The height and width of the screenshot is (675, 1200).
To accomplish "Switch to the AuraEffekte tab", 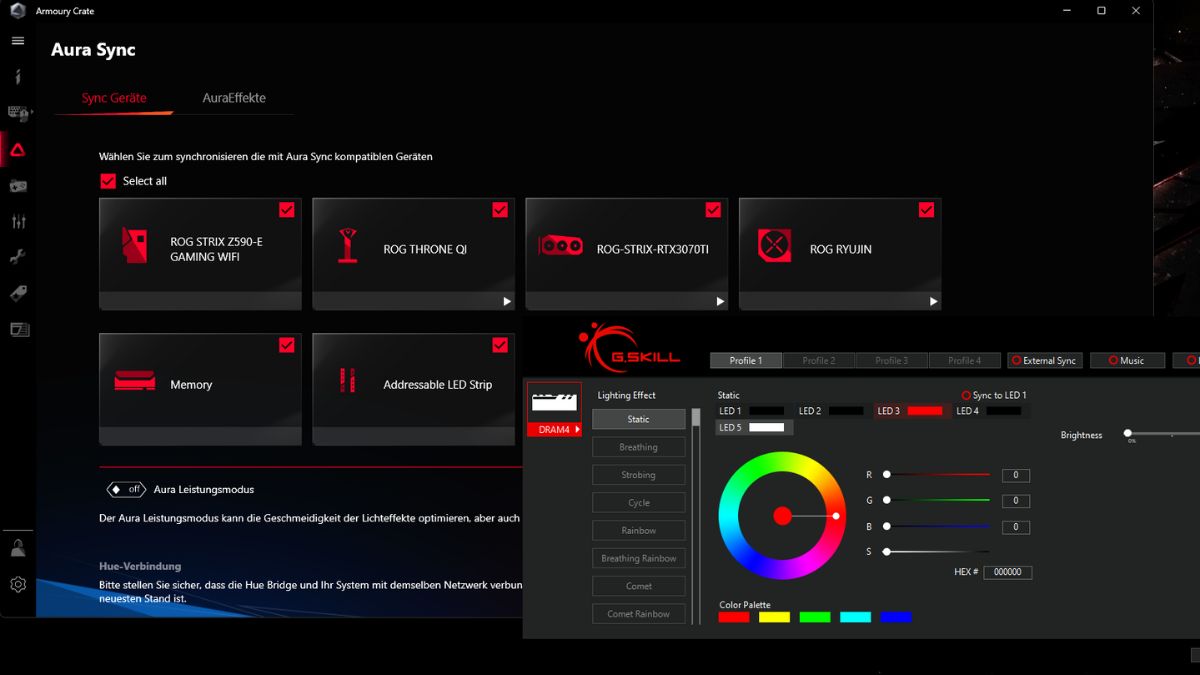I will [x=234, y=98].
